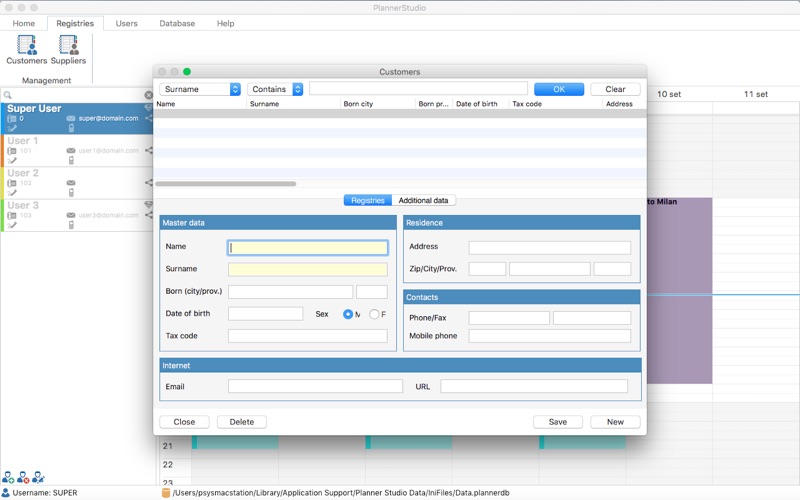Screen dimensions: 800x500
Task: Sort by Tax code column header
Action: pyautogui.click(x=556, y=104)
